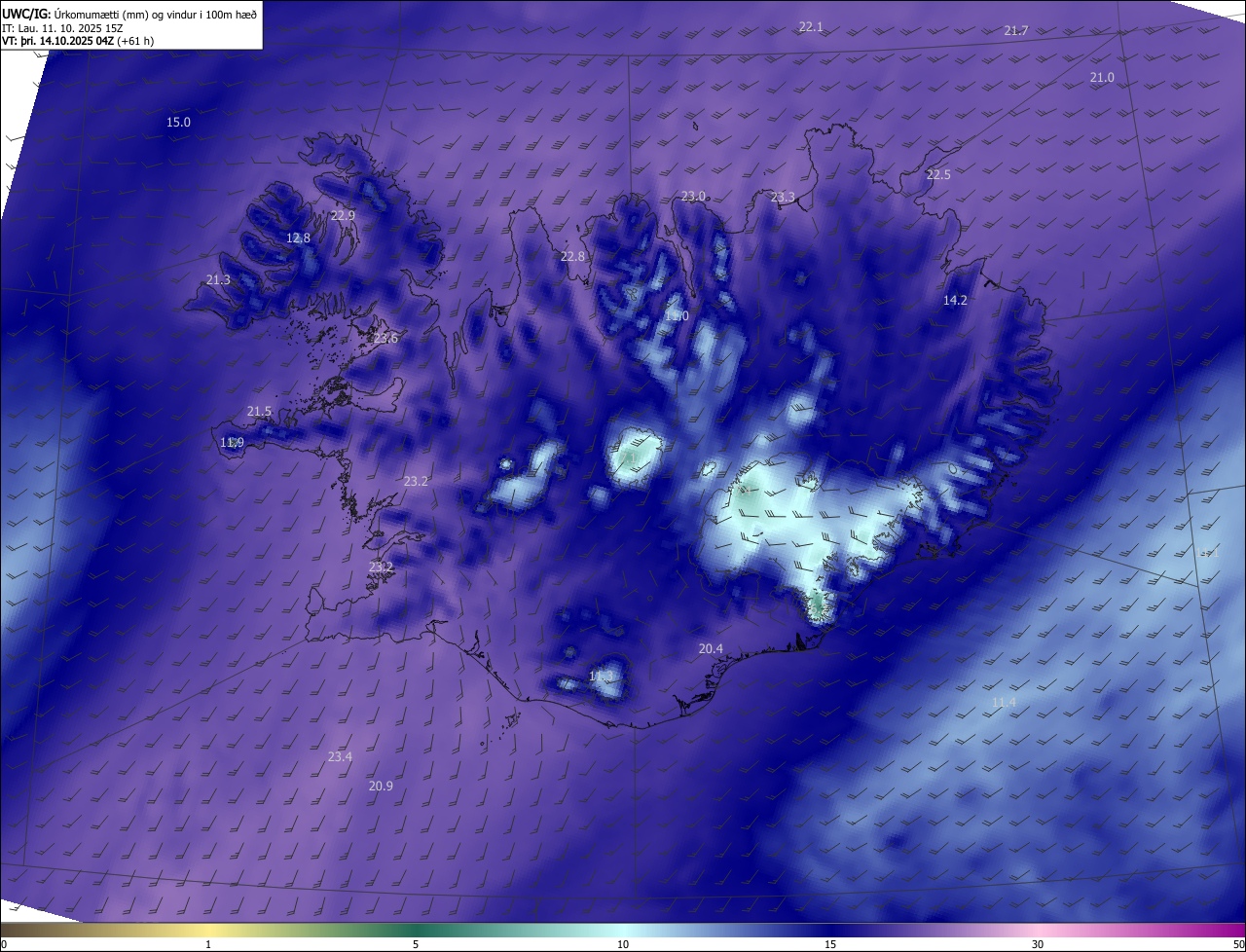The width and height of the screenshot is (1246, 952).
Task: Click the 21.0 value on the map
Action: coord(1102,78)
